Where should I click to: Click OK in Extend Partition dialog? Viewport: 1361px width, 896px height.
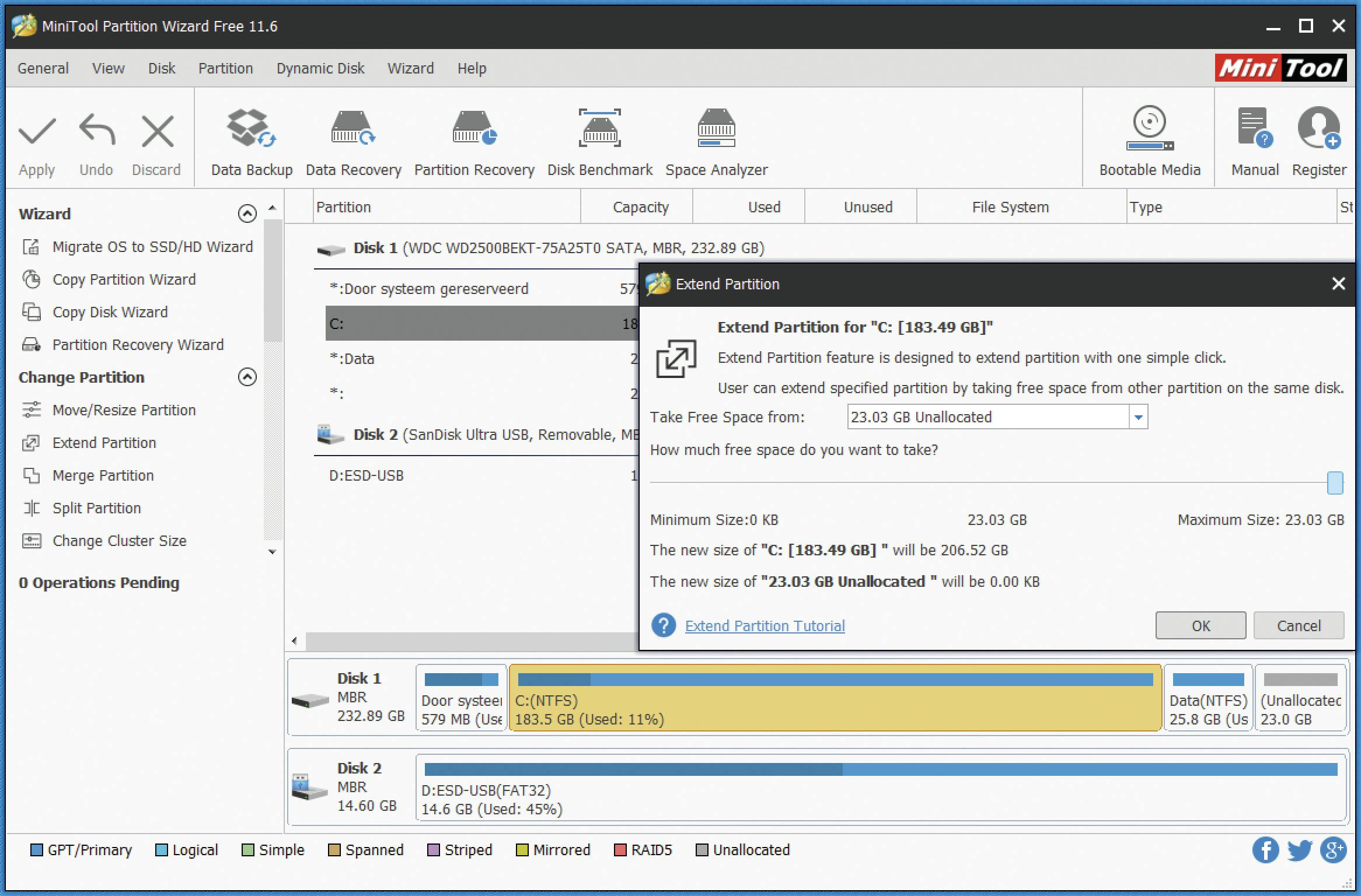click(1201, 625)
